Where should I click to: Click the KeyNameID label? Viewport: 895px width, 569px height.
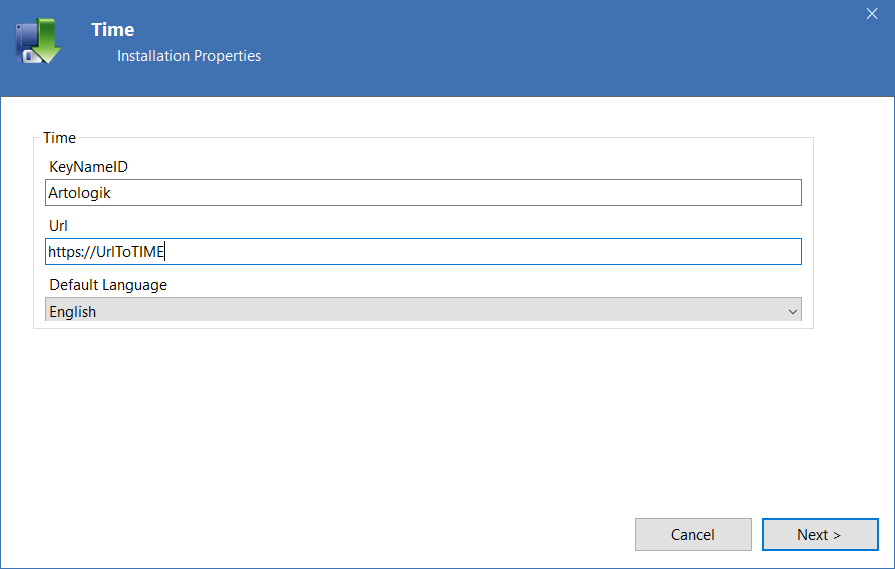(88, 167)
